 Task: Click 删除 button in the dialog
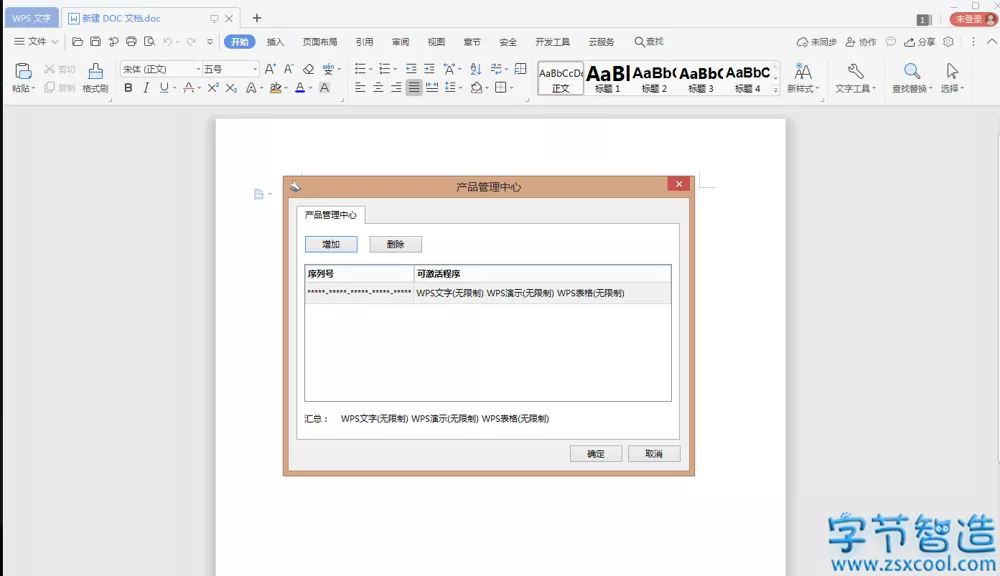[x=395, y=244]
